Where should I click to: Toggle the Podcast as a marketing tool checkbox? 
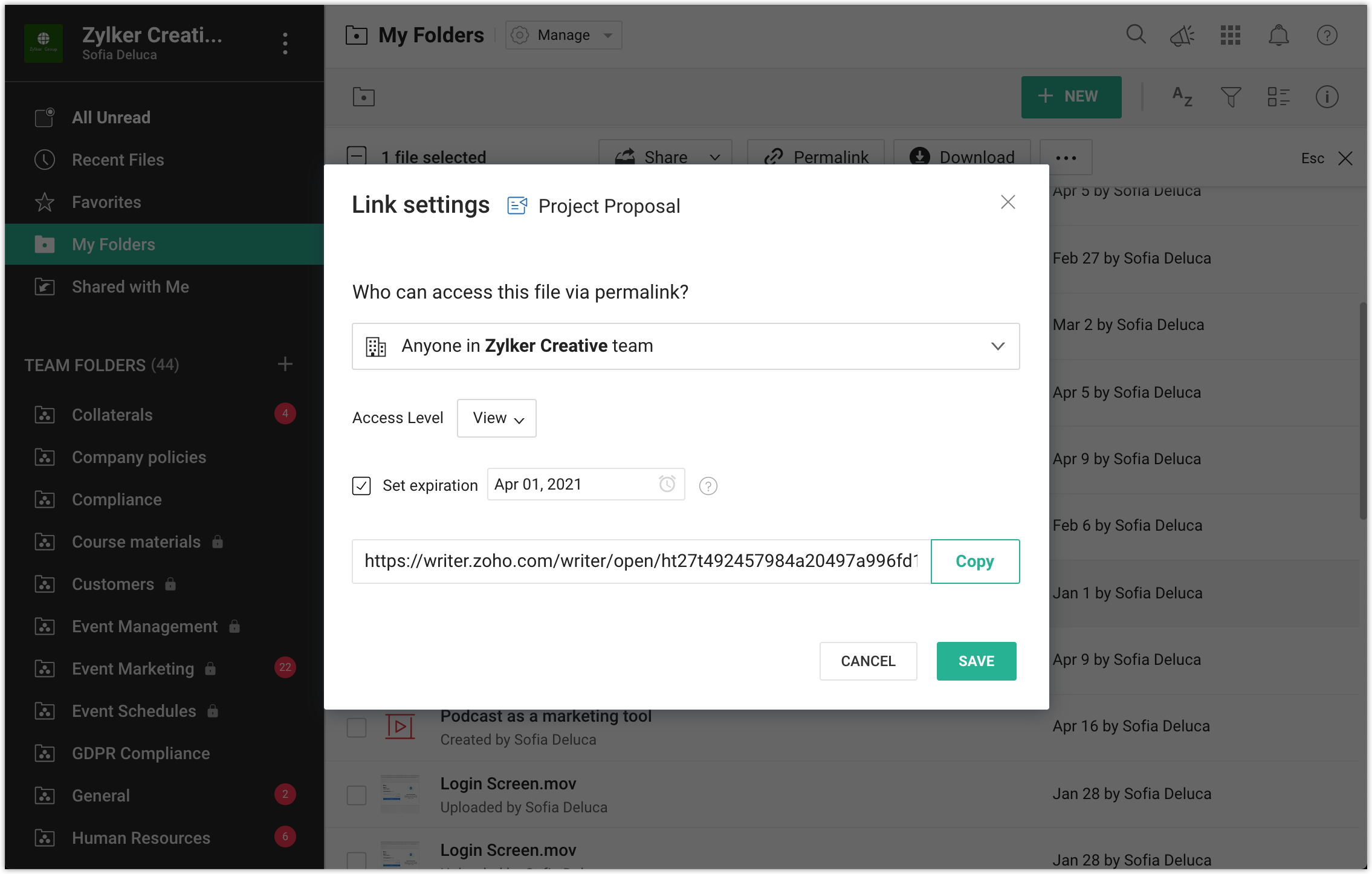coord(357,727)
